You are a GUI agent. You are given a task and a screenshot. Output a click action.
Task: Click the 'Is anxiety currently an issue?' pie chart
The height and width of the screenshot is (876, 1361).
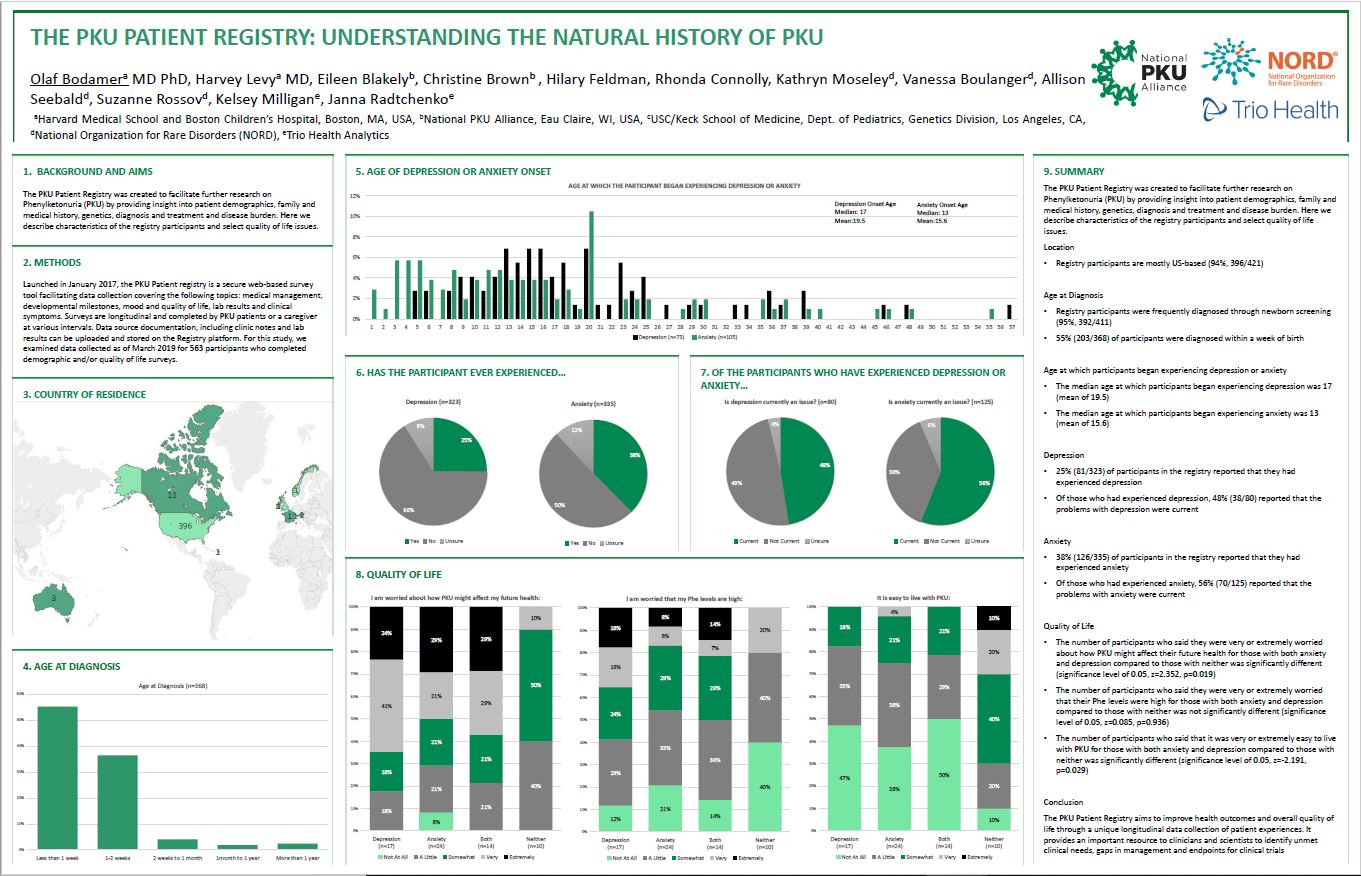tap(940, 469)
